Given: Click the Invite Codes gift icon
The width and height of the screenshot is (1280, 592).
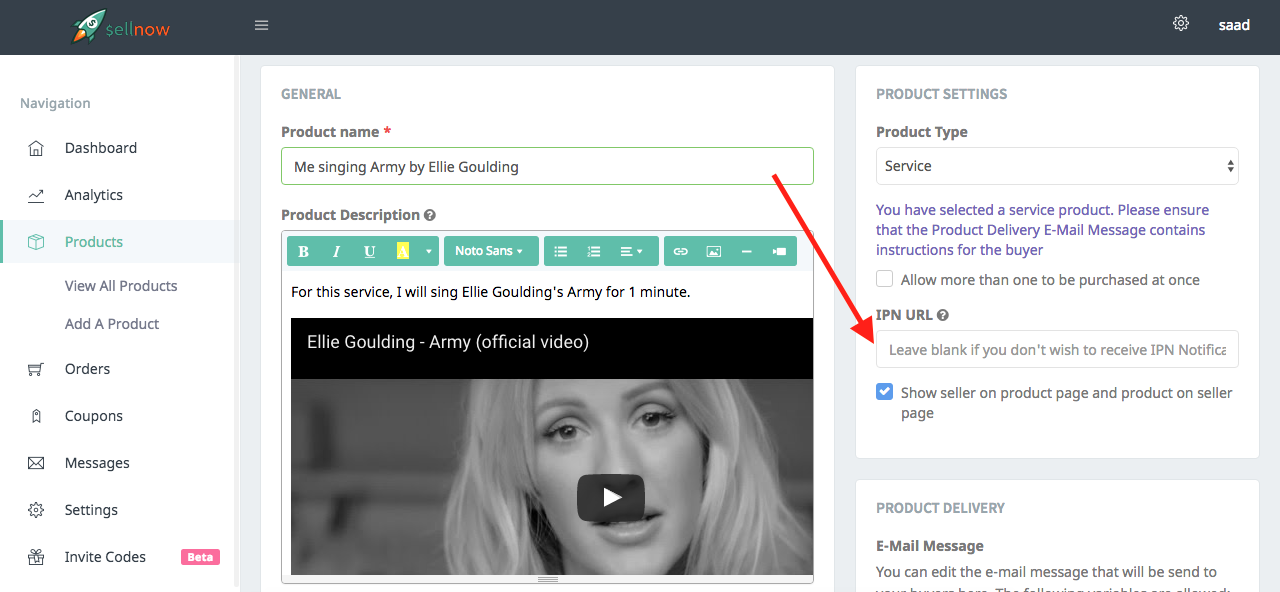Looking at the screenshot, I should 36,557.
